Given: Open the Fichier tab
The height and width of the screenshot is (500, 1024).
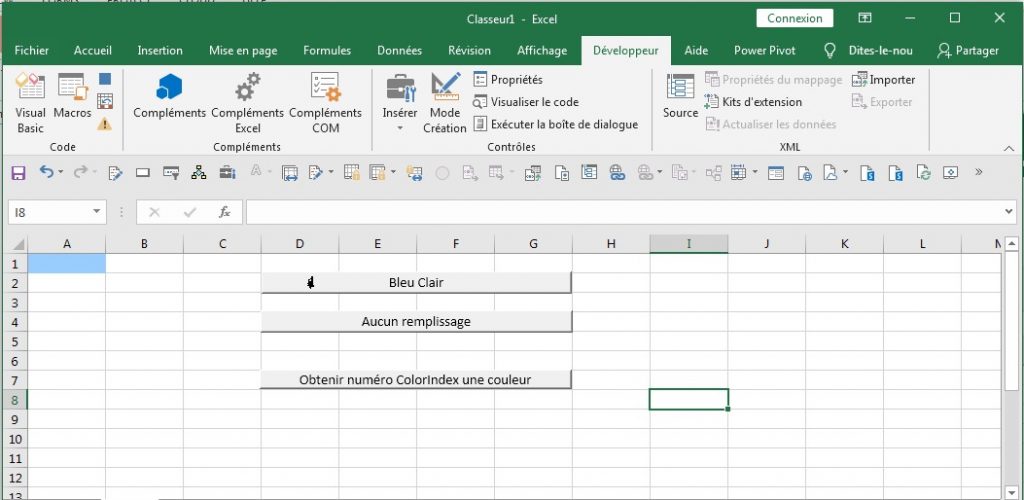Looking at the screenshot, I should click(x=31, y=50).
